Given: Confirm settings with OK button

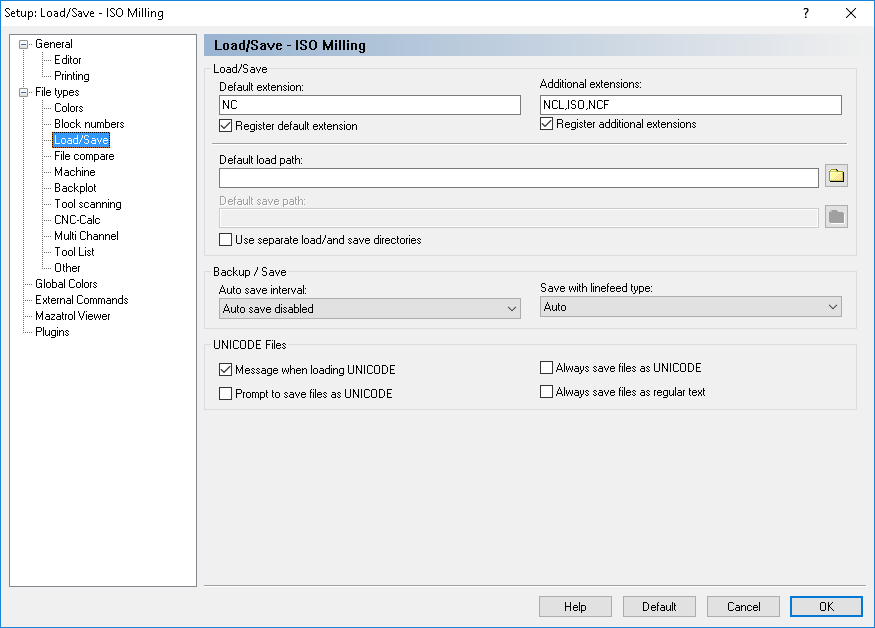Looking at the screenshot, I should tap(826, 607).
